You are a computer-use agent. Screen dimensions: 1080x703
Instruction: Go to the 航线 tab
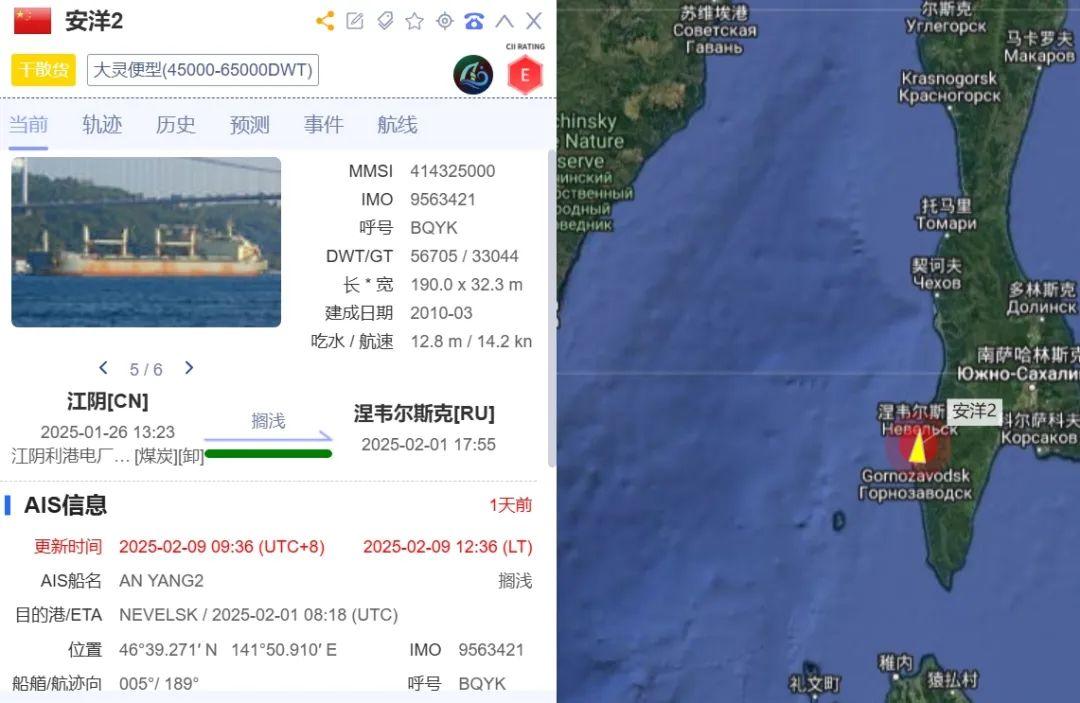(x=397, y=125)
